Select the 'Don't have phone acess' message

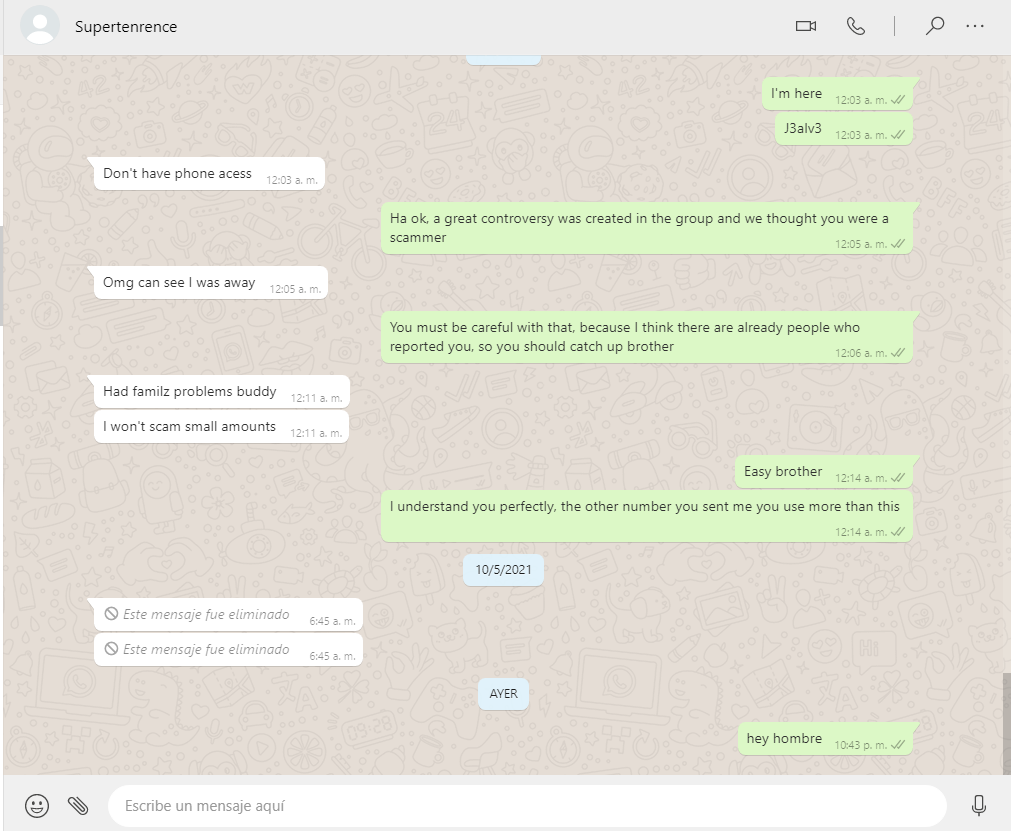(x=209, y=174)
